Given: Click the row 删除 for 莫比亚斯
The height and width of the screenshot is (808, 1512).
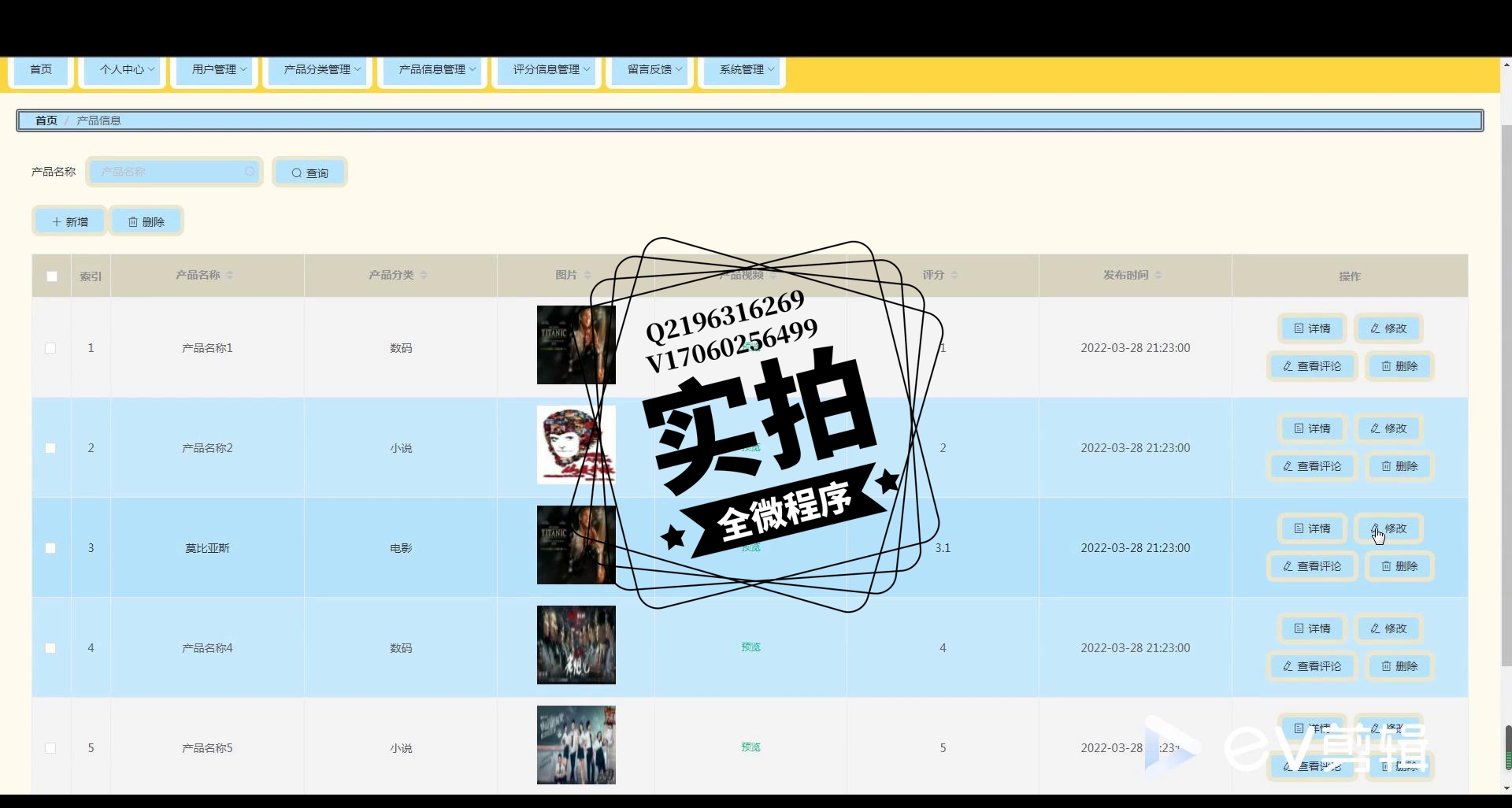Looking at the screenshot, I should coord(1399,566).
